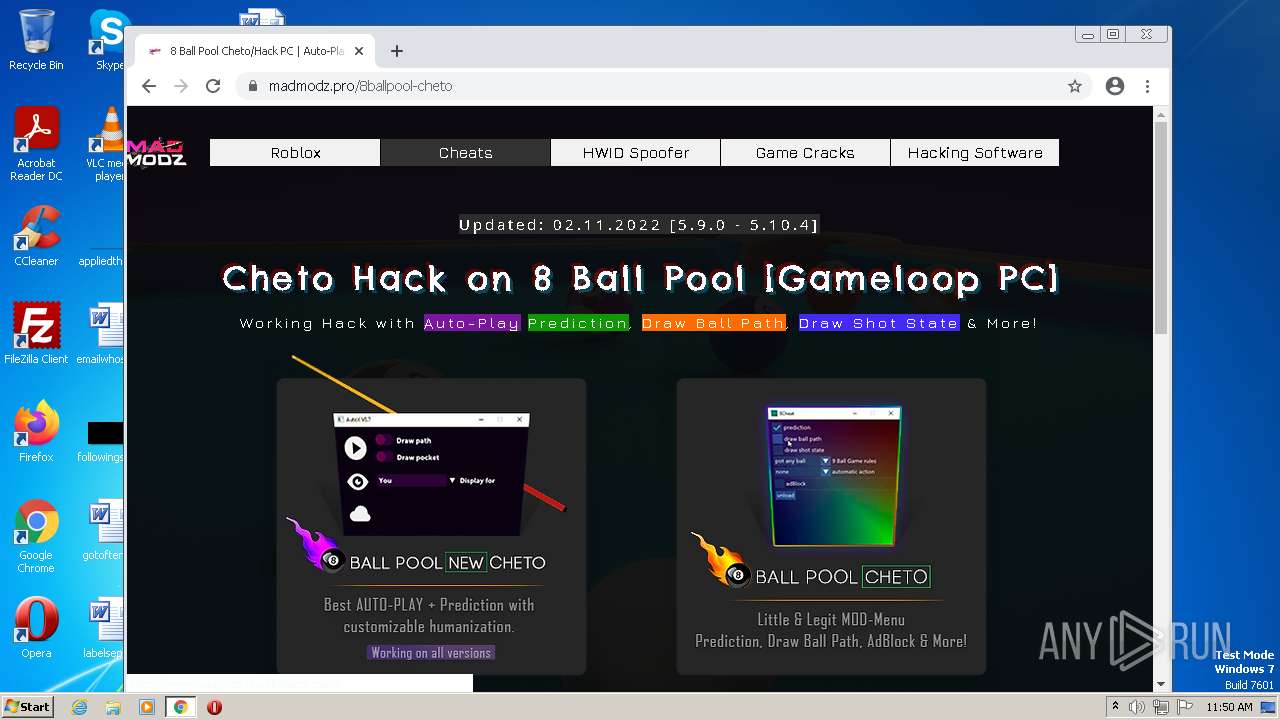1280x720 pixels.
Task: Open the Chrome profile avatar menu
Action: point(1115,86)
